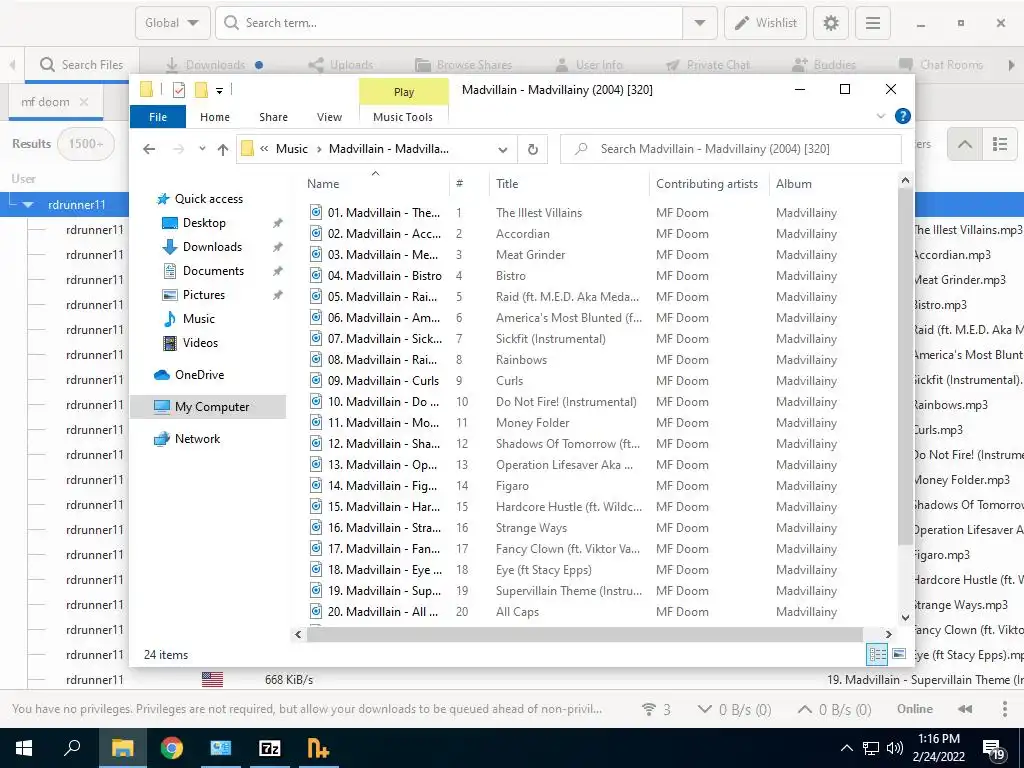This screenshot has height=768, width=1024.
Task: Switch to large thumbnails view icon
Action: (x=899, y=654)
